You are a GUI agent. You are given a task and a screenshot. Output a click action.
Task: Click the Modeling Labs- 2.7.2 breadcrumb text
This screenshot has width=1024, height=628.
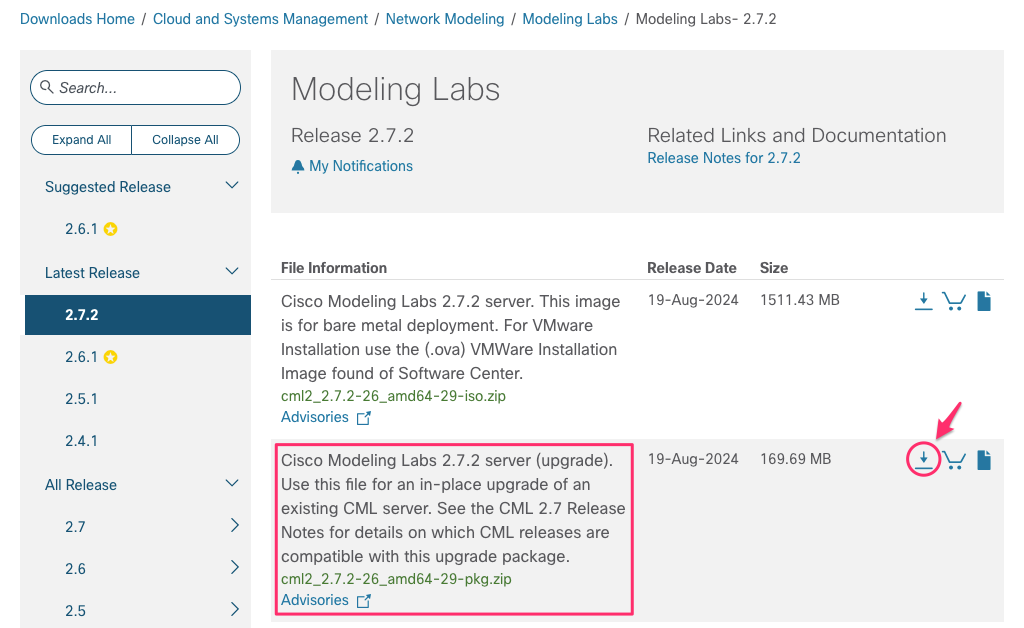[x=706, y=19]
